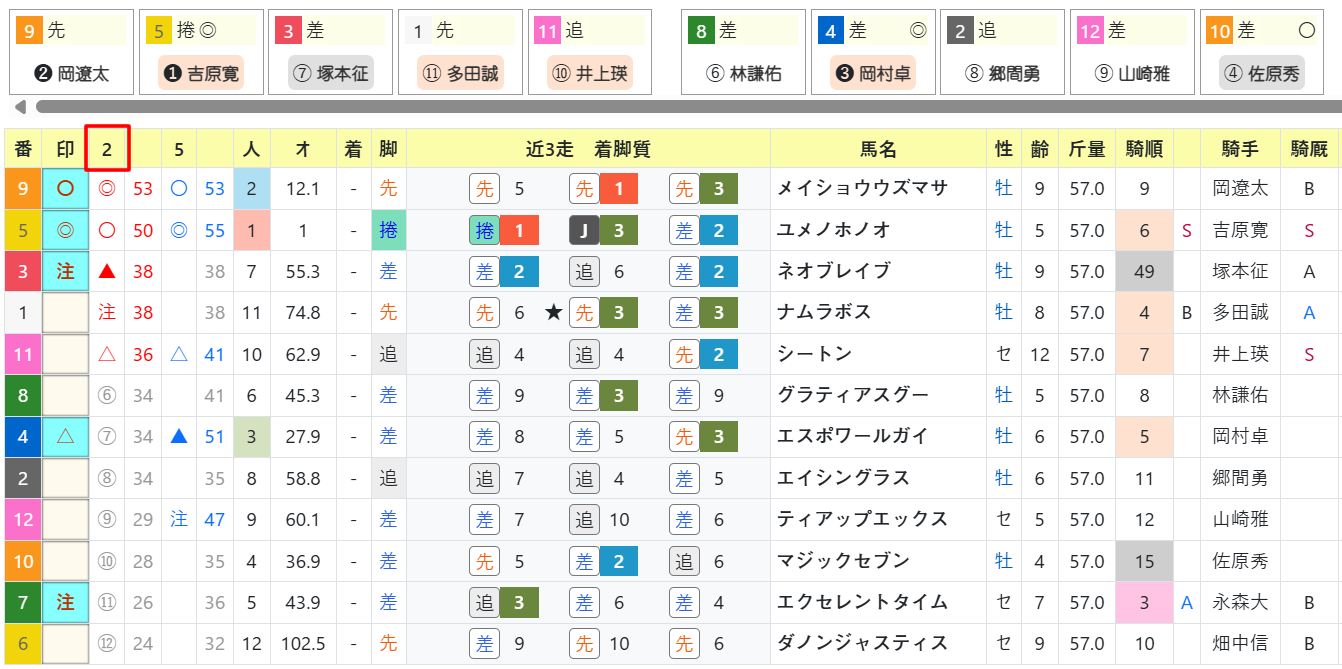The height and width of the screenshot is (669, 1342).
Task: Open the top card for 12 山崎雅
Action: 1132,52
